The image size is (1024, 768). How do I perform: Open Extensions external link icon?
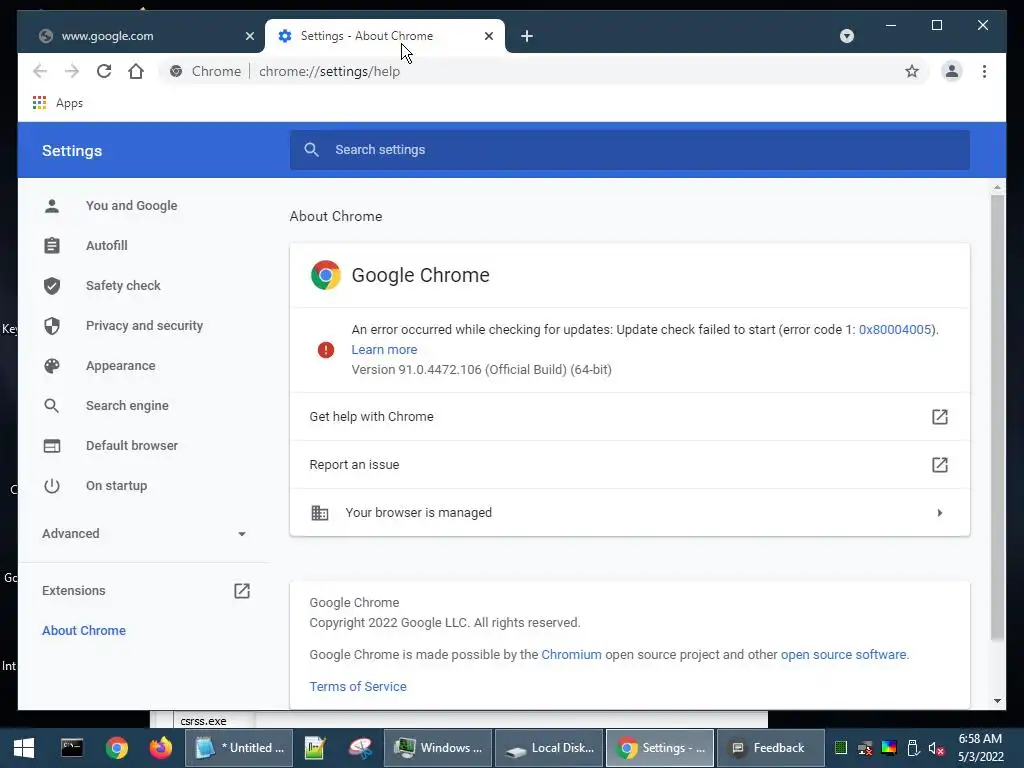[x=242, y=591]
